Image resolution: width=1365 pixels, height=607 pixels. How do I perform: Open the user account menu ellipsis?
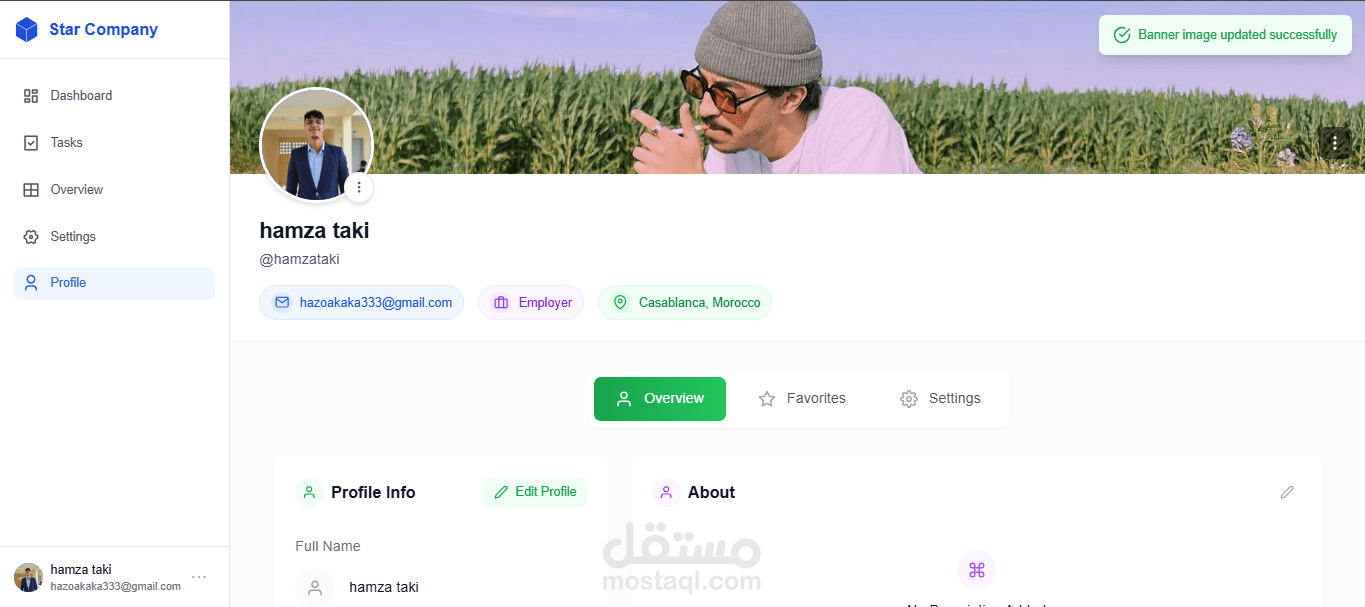[x=199, y=577]
